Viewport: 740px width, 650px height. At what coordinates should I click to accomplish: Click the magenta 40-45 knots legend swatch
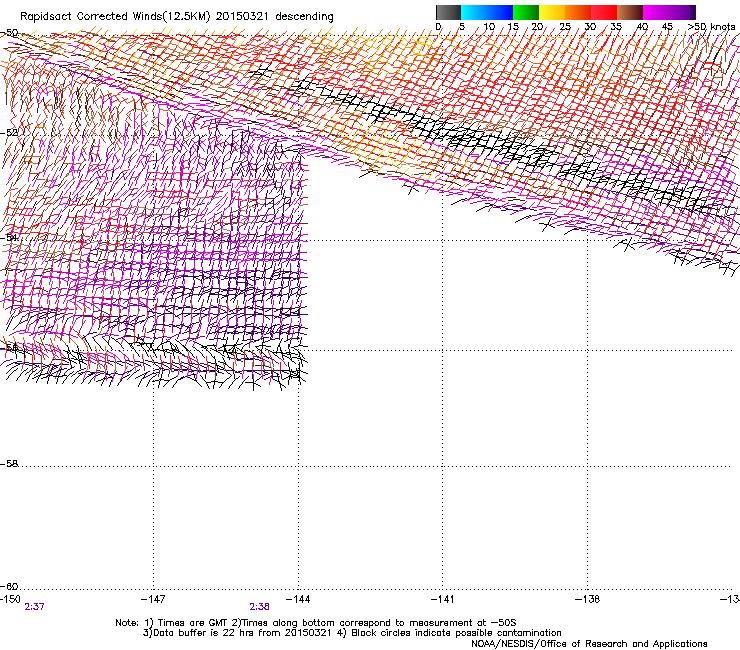pos(656,12)
